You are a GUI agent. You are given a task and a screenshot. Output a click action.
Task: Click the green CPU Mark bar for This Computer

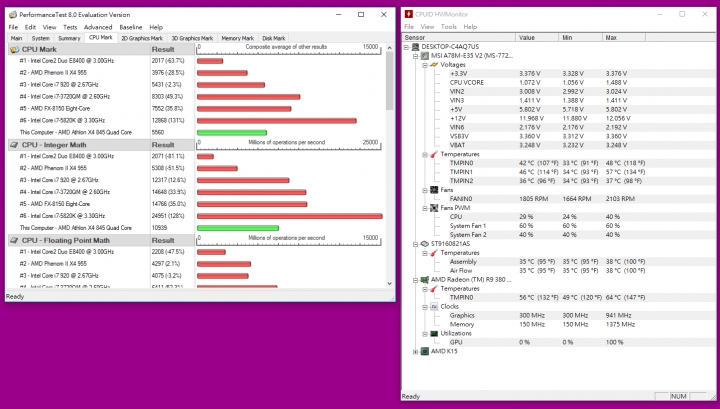(232, 133)
